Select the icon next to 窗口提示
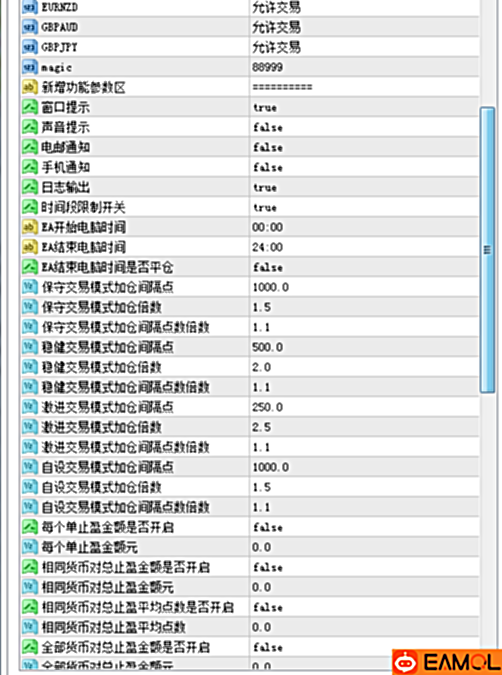 click(x=30, y=107)
